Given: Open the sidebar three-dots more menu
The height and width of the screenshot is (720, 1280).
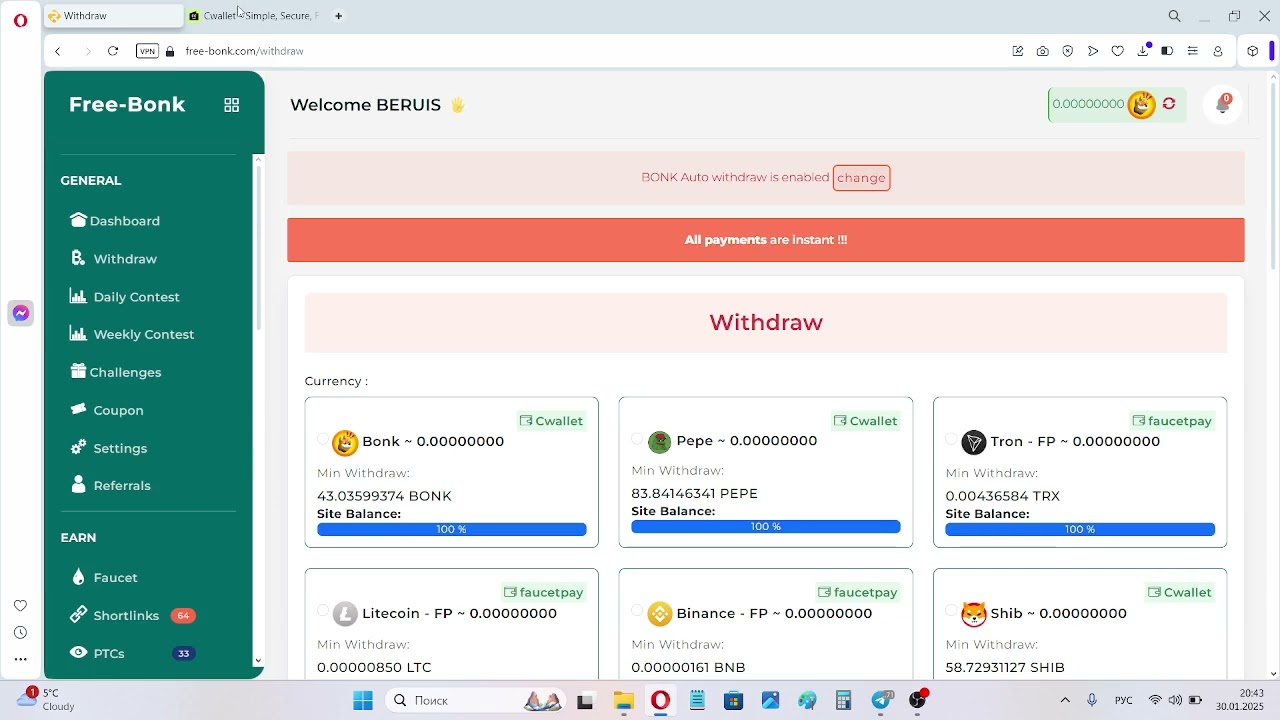Looking at the screenshot, I should pyautogui.click(x=20, y=659).
